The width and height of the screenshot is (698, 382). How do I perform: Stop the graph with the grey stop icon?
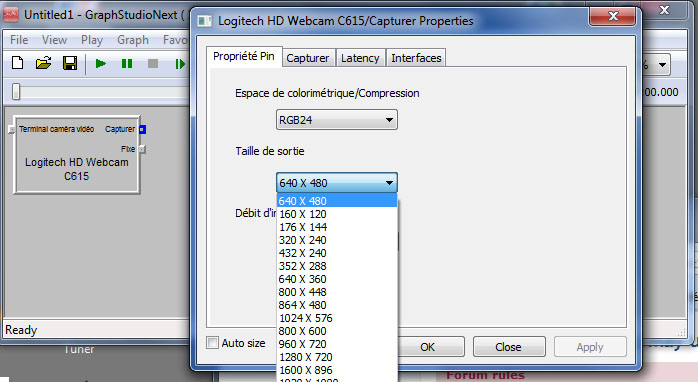tap(153, 64)
